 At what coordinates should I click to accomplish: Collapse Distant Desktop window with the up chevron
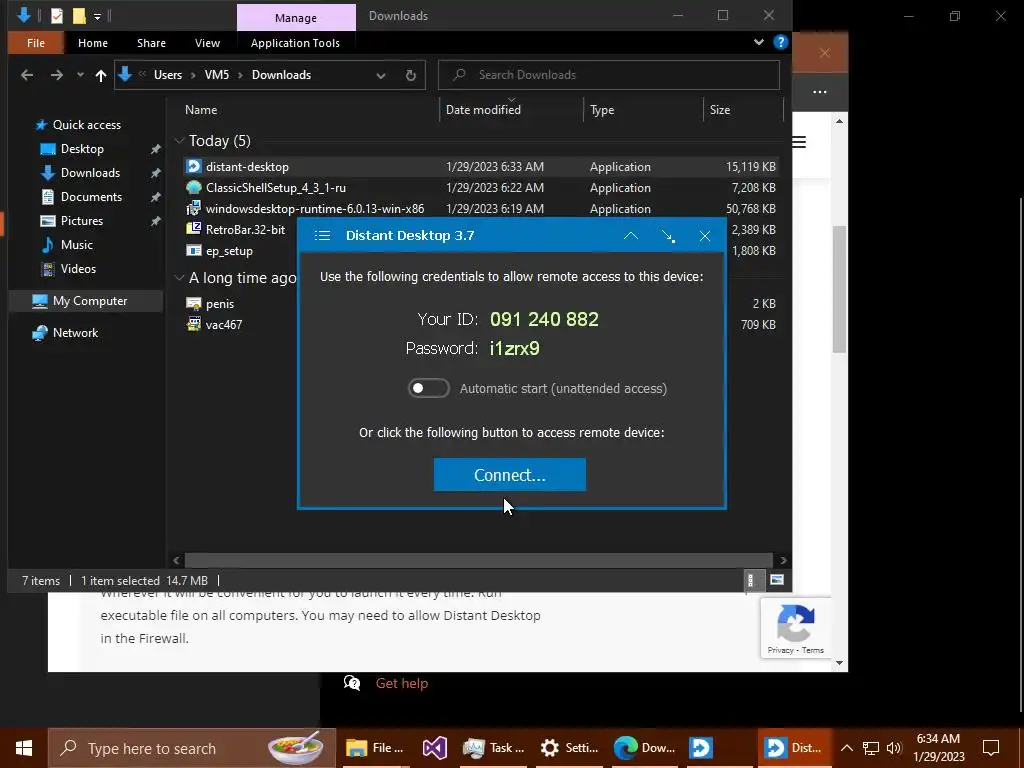coord(631,236)
